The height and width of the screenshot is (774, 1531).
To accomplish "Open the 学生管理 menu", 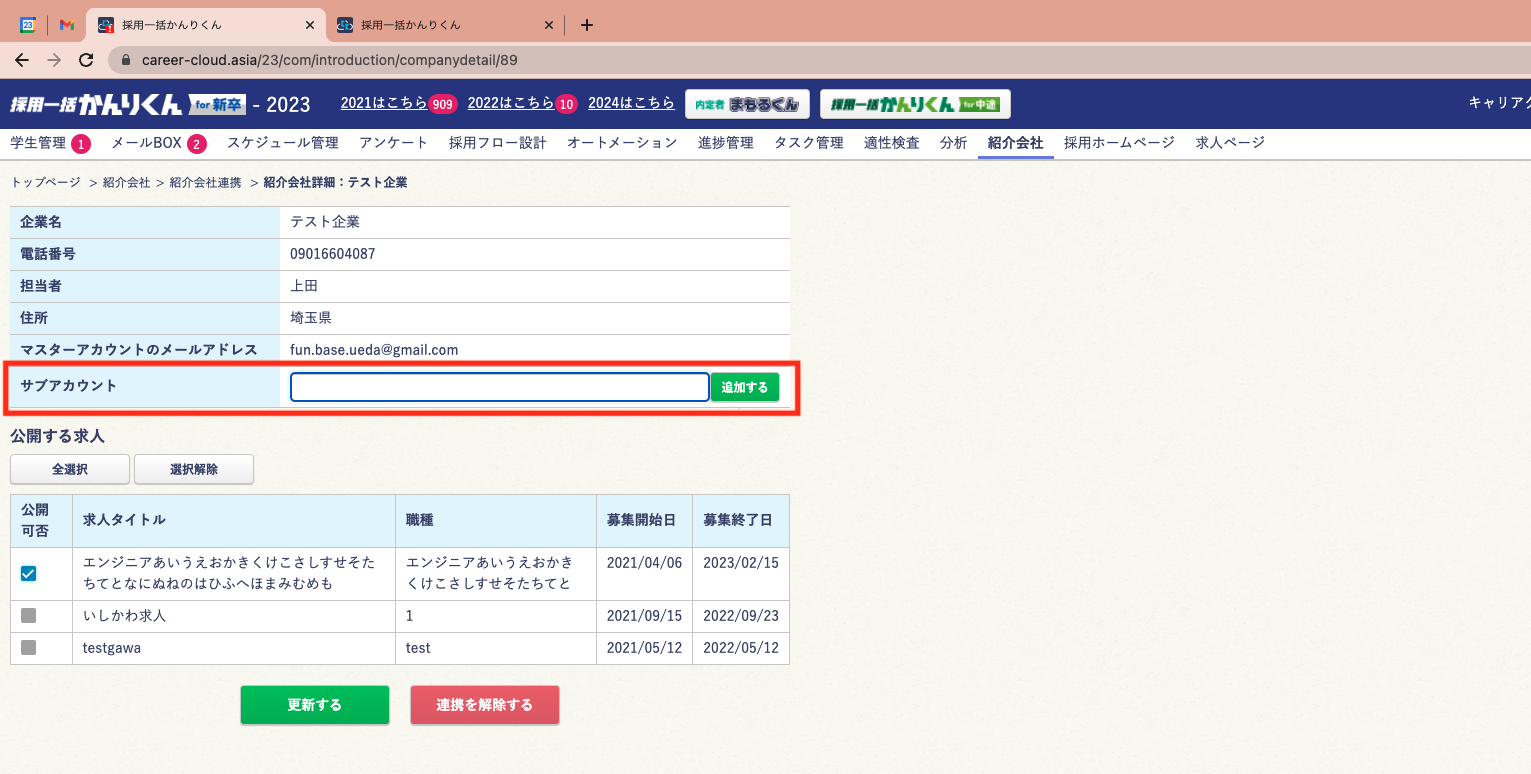I will click(x=38, y=143).
